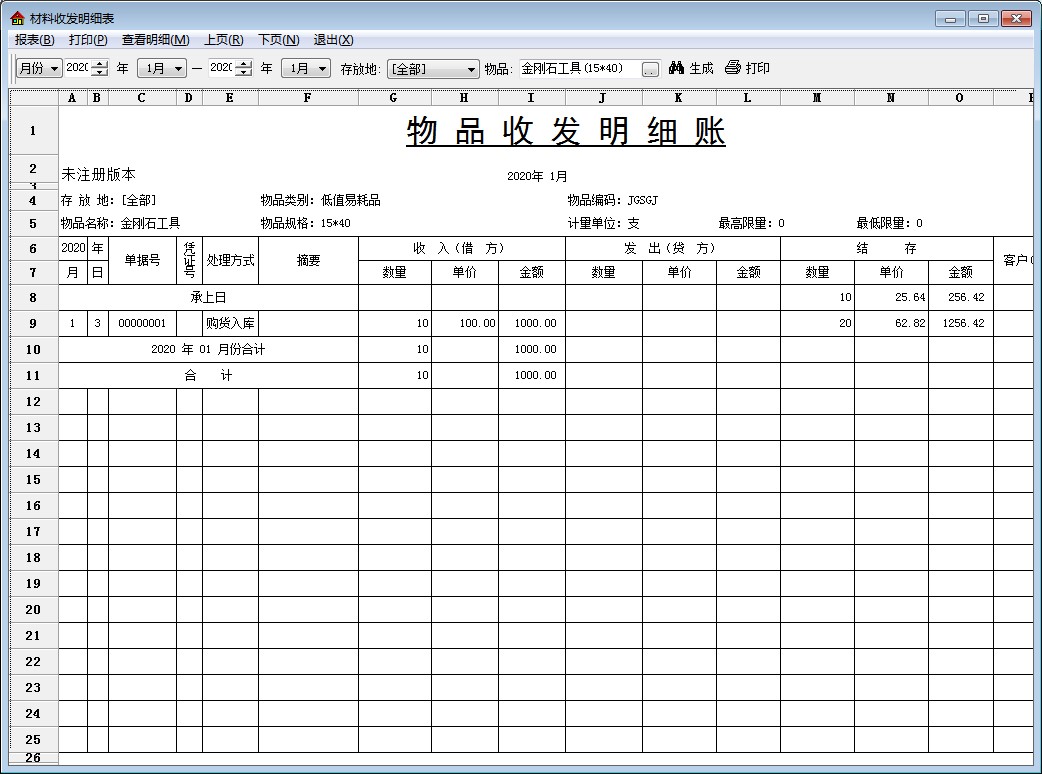Click the house app icon in title bar
The width and height of the screenshot is (1042, 774).
[x=17, y=19]
